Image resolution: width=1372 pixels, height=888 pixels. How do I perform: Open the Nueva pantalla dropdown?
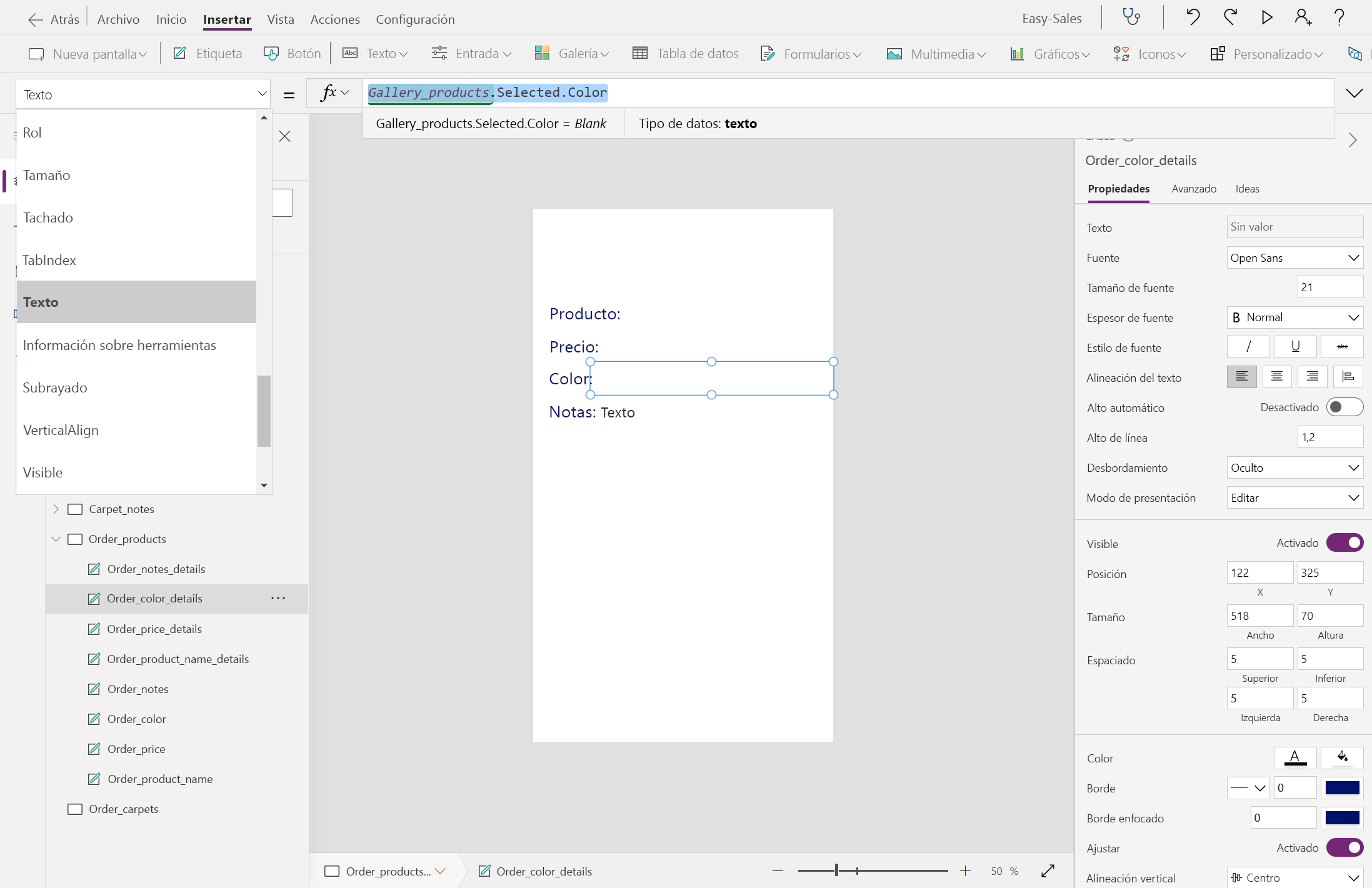88,54
